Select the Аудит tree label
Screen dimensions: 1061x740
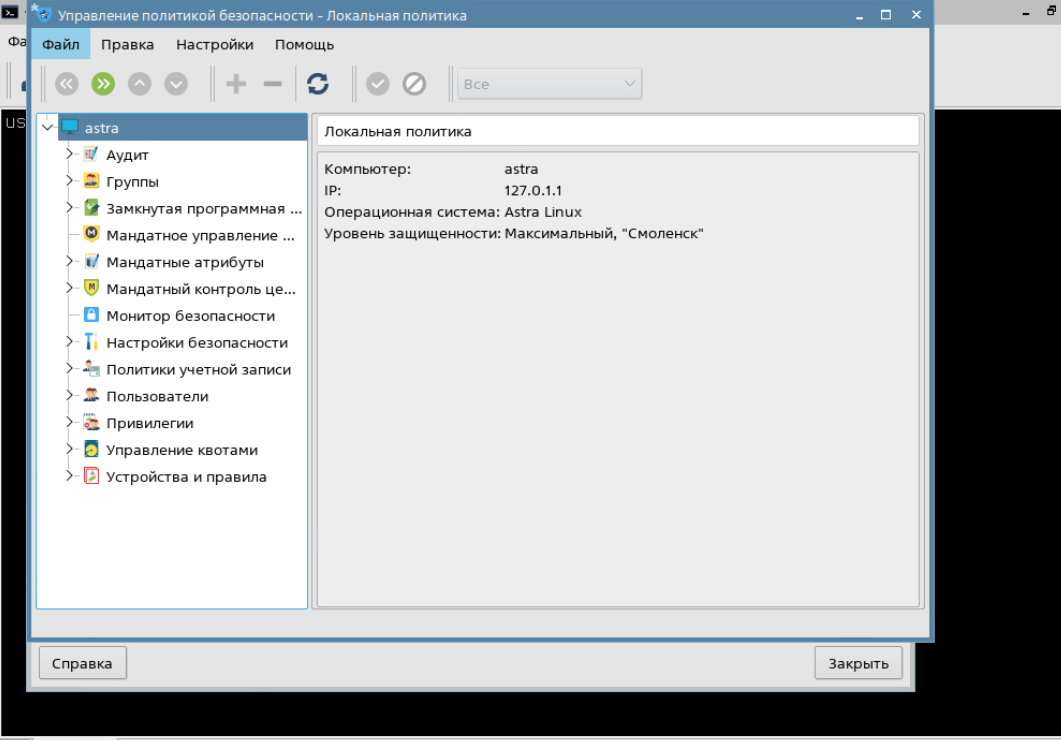pos(127,155)
